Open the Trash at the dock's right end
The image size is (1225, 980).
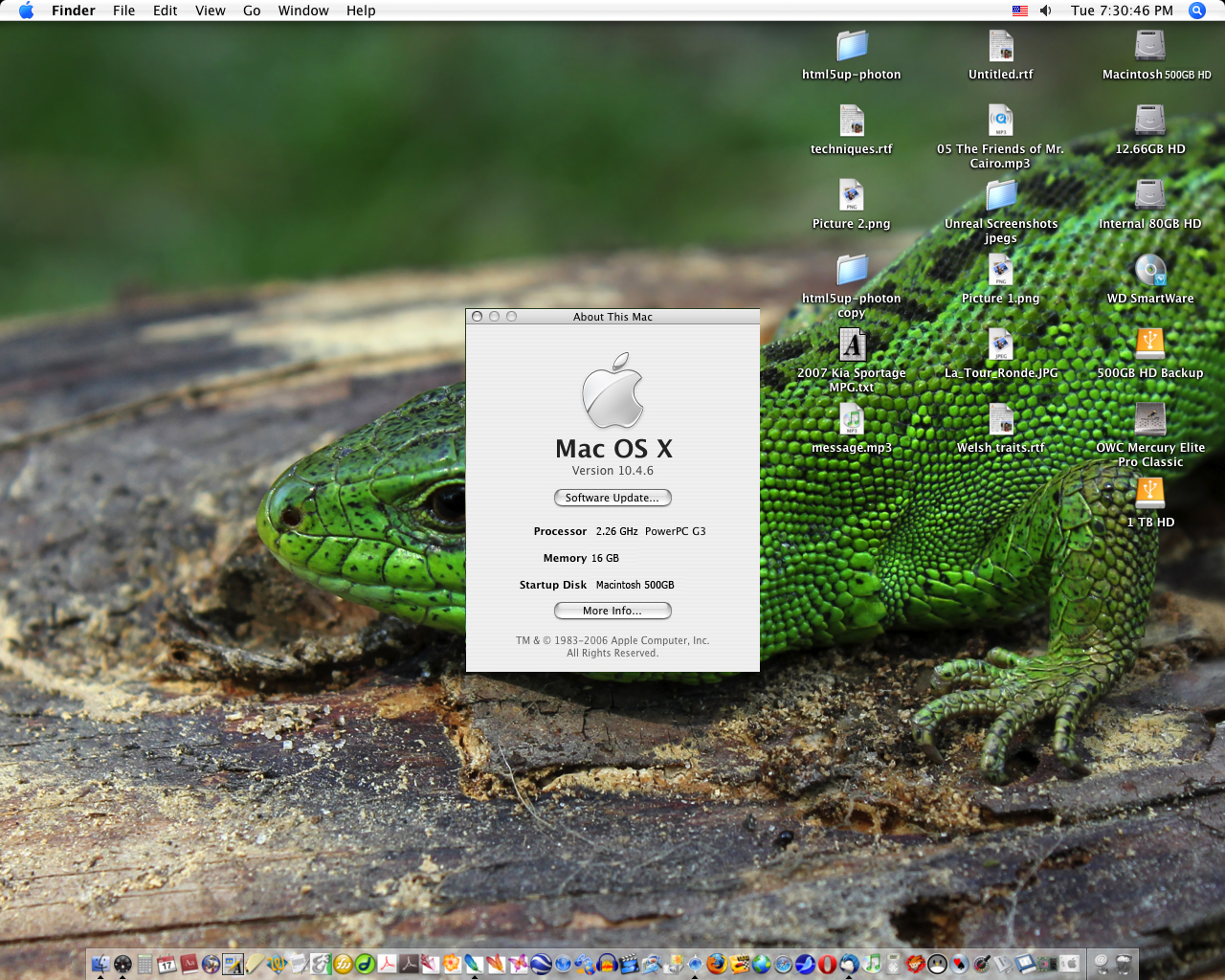pos(1122,965)
